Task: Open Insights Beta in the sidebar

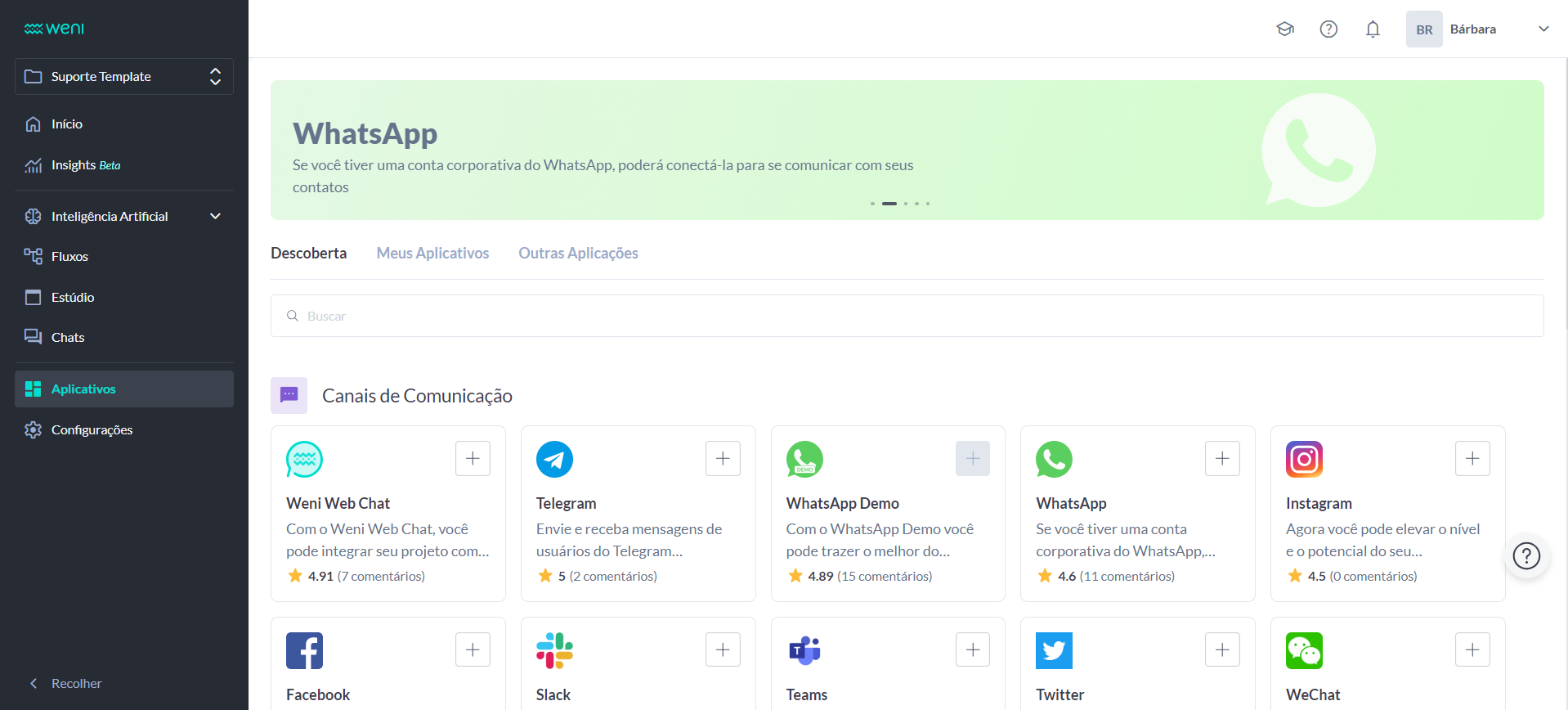Action: 124,164
